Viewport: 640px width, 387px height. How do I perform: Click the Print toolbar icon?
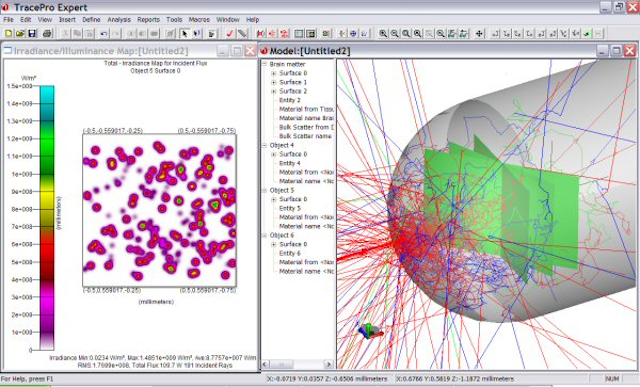47,33
